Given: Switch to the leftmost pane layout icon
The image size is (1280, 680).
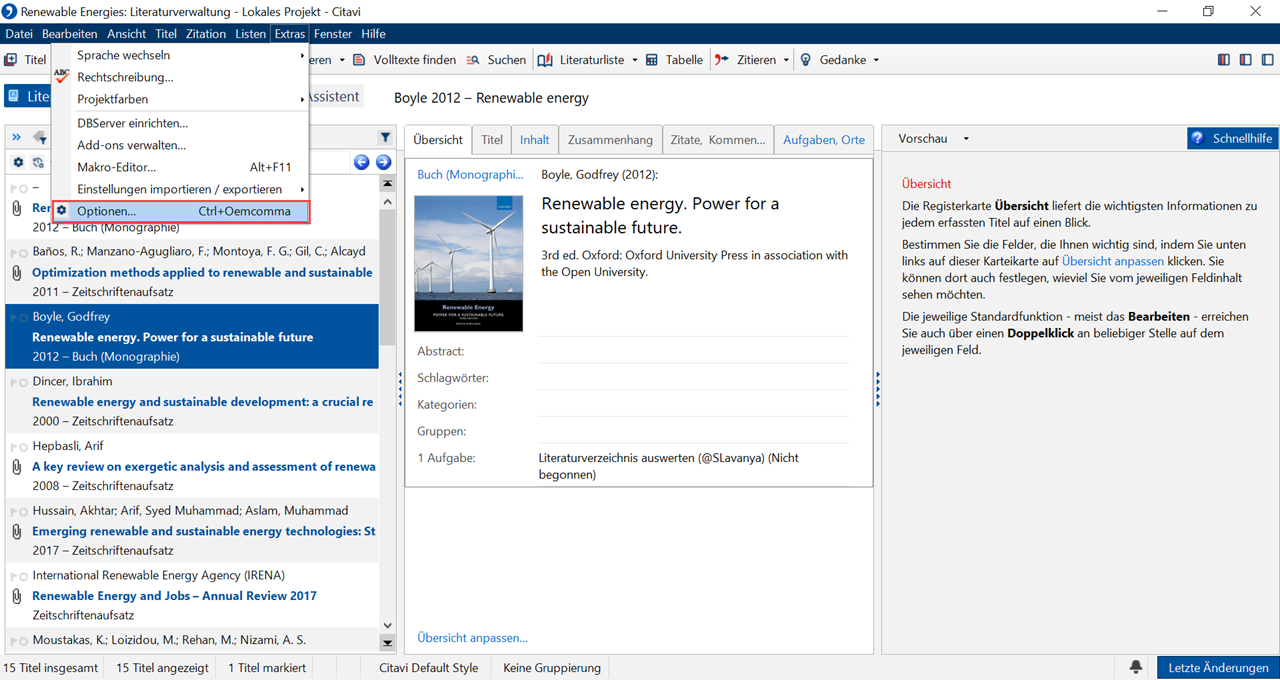Looking at the screenshot, I should tap(1224, 60).
